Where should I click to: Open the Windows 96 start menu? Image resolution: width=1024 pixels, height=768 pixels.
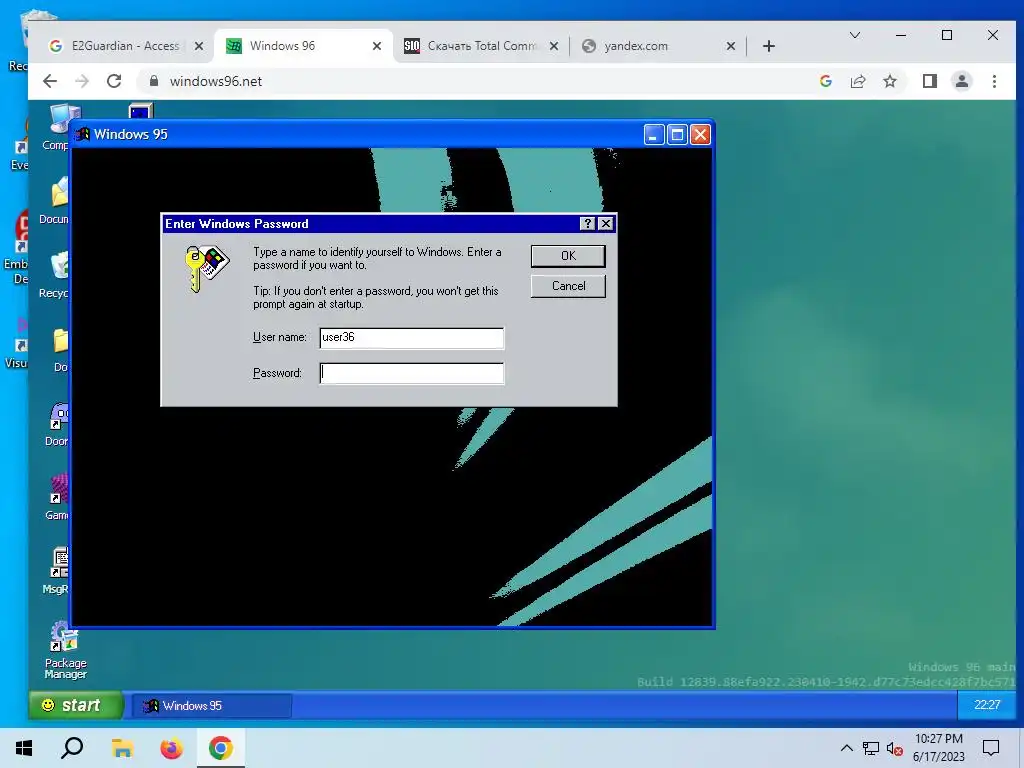tap(76, 705)
